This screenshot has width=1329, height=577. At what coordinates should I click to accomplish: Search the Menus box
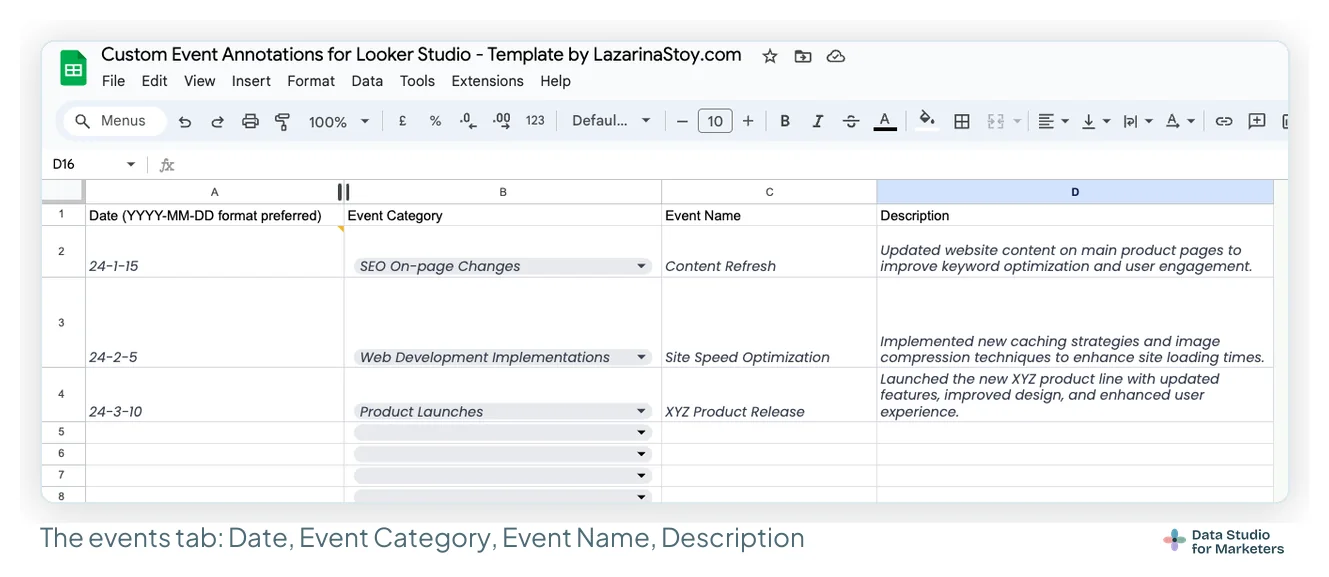pyautogui.click(x=114, y=121)
